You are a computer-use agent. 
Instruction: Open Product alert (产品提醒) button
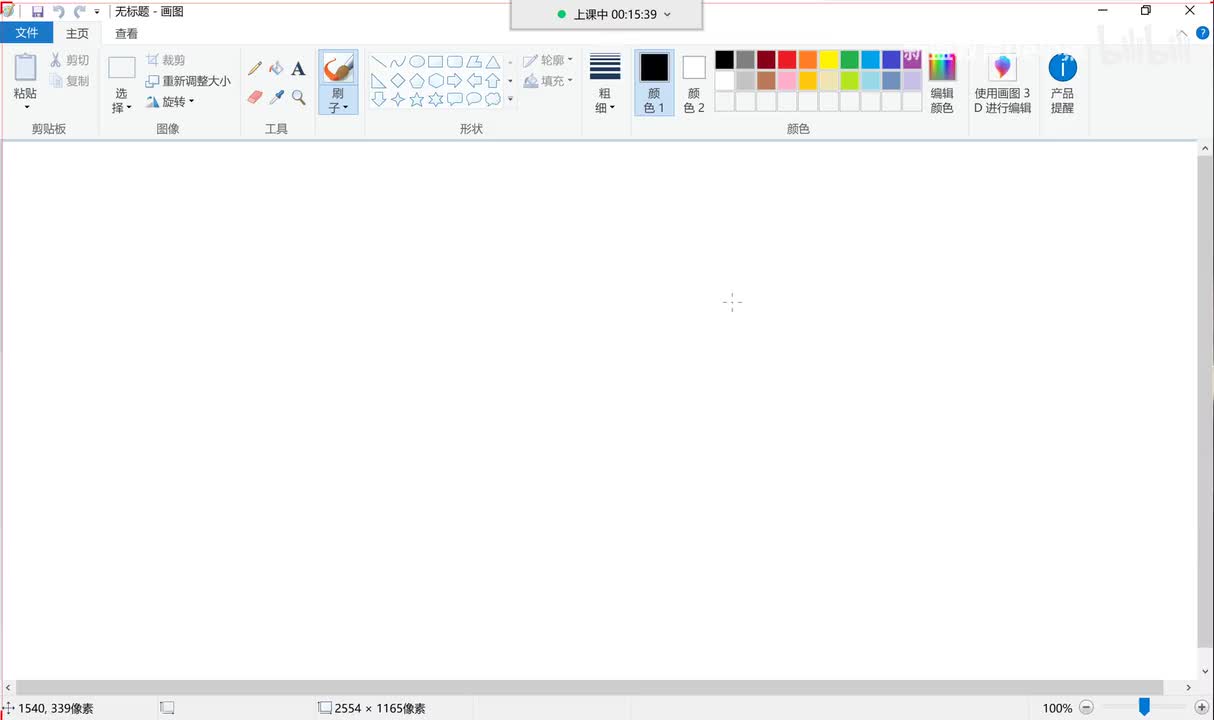pos(1062,83)
